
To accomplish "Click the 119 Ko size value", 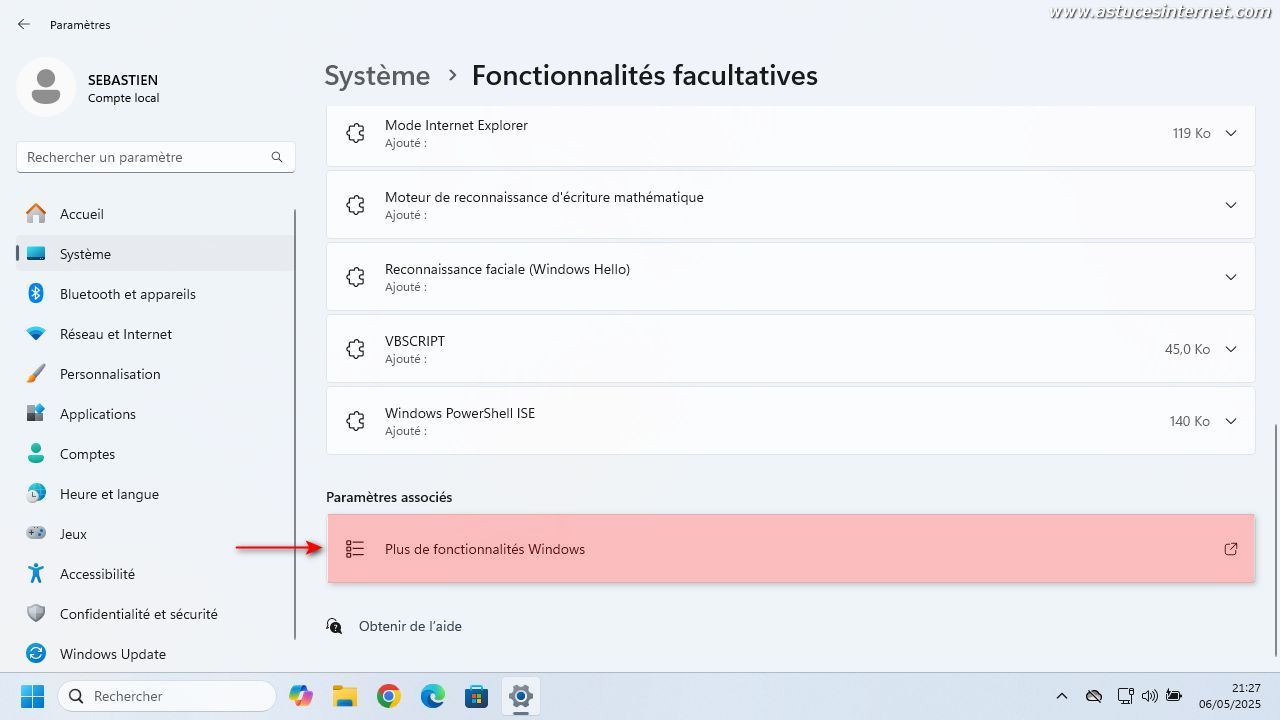I will point(1191,133).
